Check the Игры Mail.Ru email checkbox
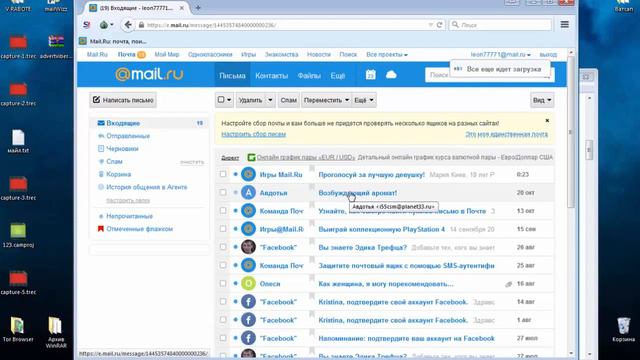The height and width of the screenshot is (360, 640). 223,174
